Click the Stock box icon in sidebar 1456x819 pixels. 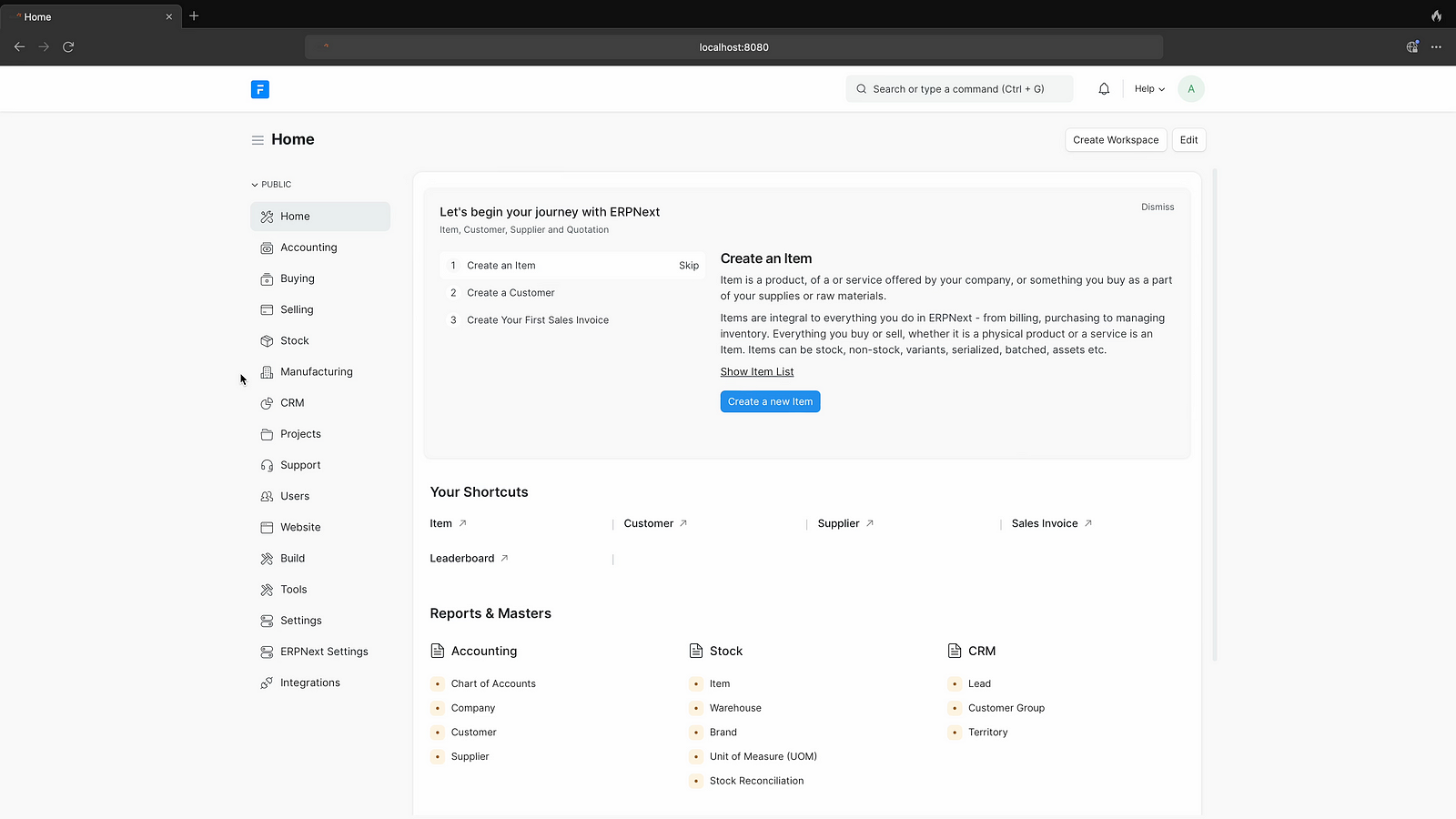click(267, 341)
